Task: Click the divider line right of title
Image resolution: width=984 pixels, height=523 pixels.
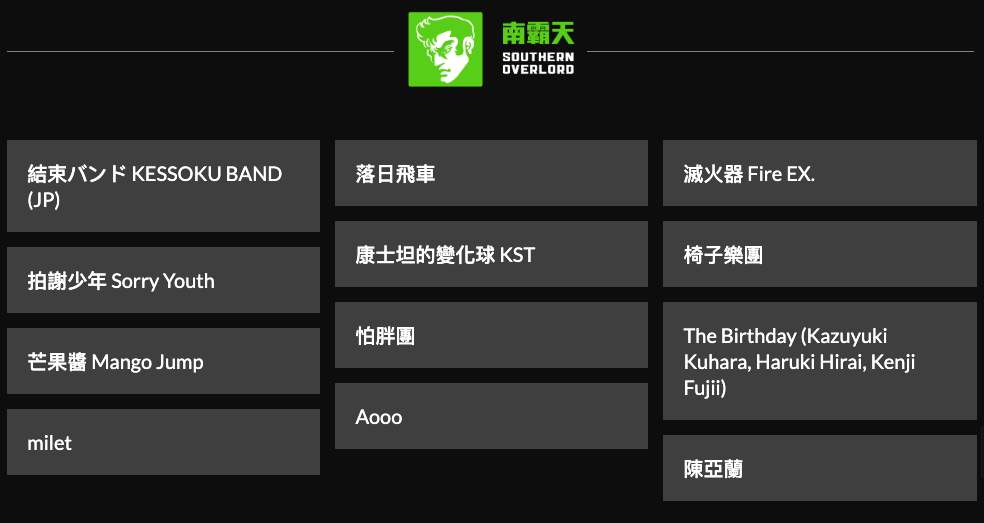Action: tap(780, 51)
